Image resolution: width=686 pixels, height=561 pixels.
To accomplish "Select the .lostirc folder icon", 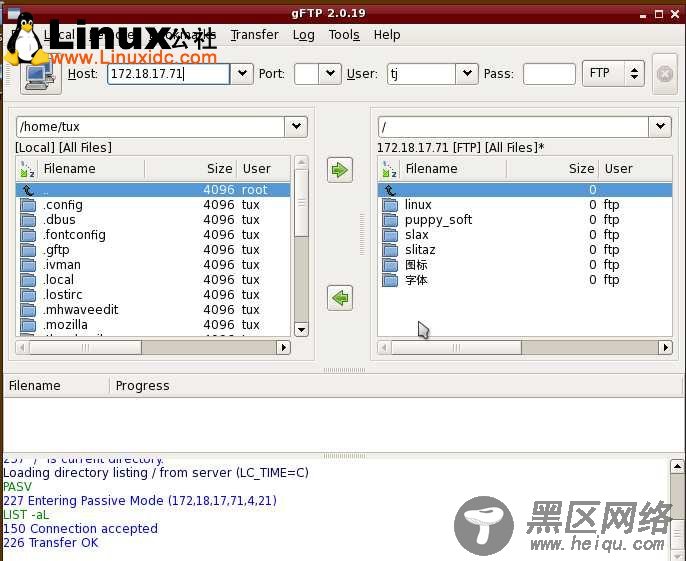I will (x=28, y=295).
